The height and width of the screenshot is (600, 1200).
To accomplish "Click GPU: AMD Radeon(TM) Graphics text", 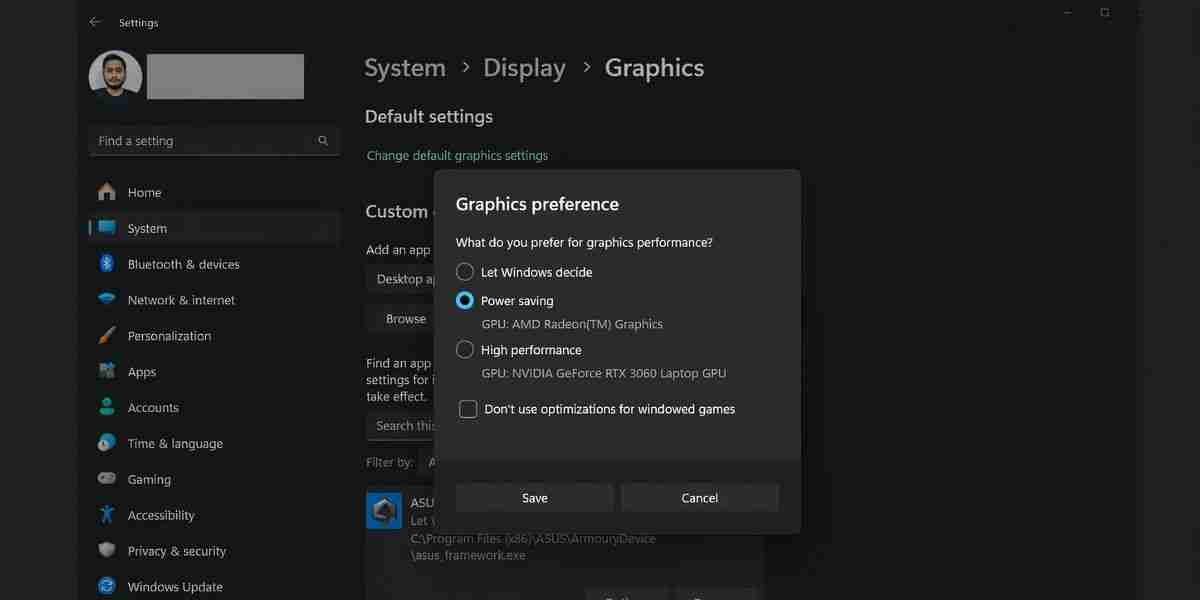I will click(572, 324).
